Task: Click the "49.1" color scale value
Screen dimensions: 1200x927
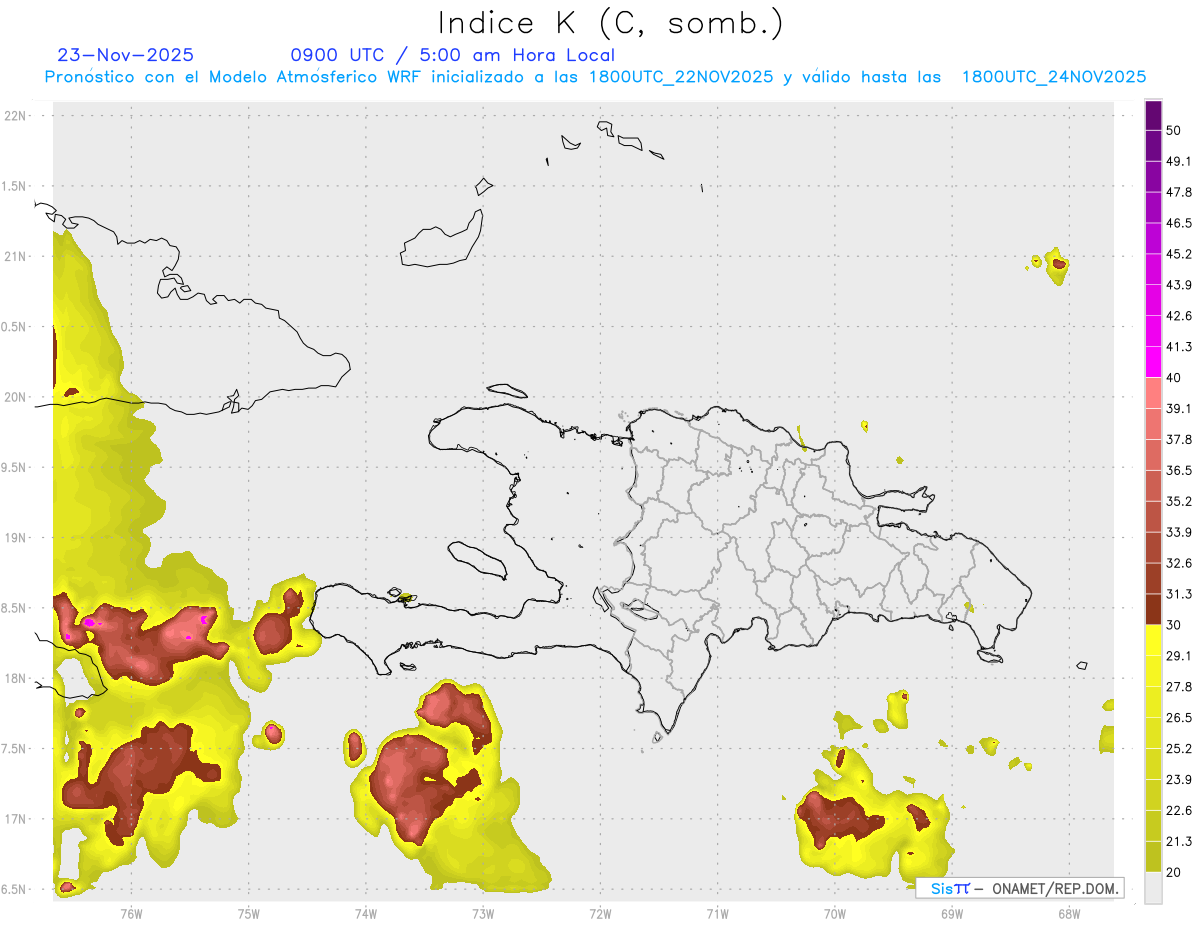Action: 1179,161
